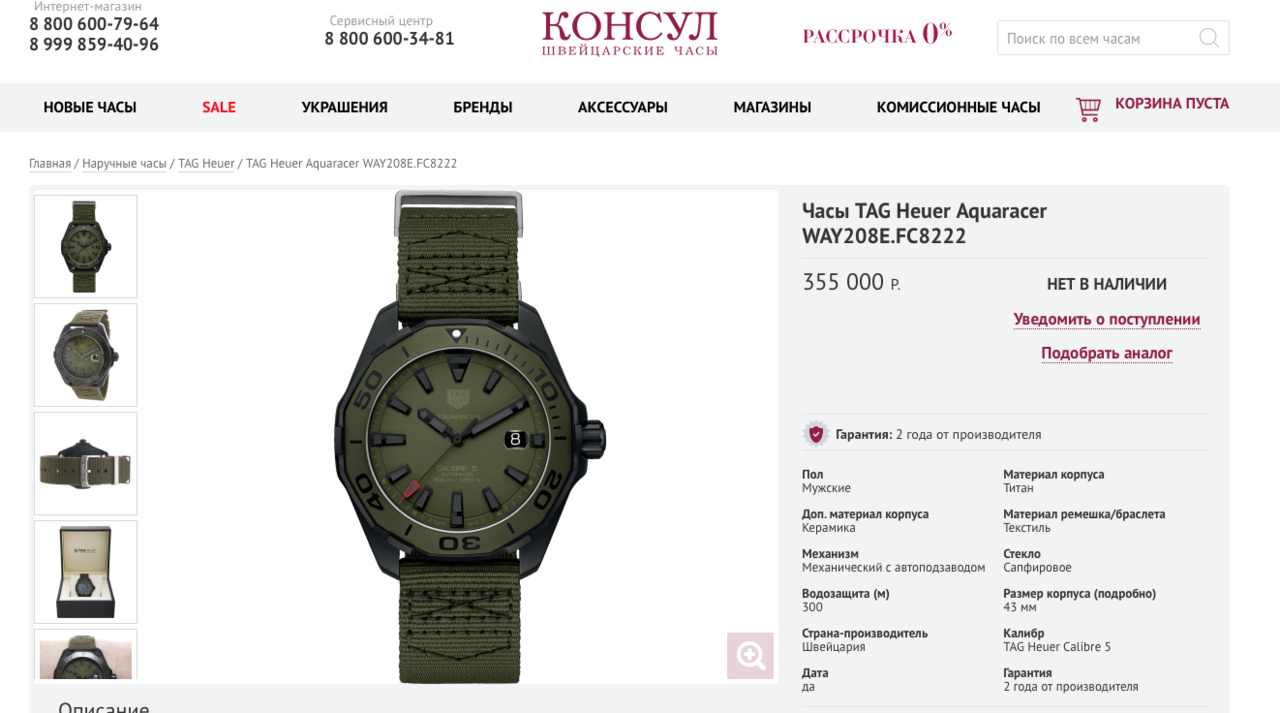Open the shopping cart icon
This screenshot has width=1280, height=713.
pyautogui.click(x=1088, y=109)
